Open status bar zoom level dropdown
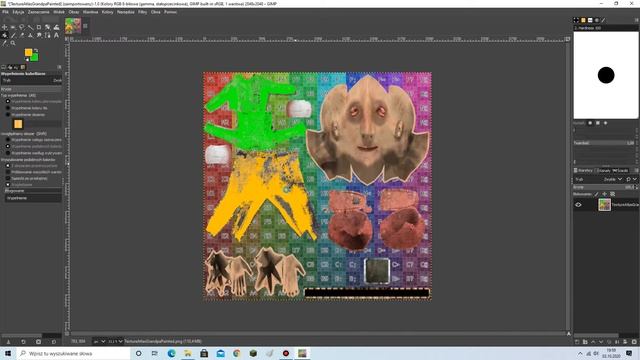The image size is (640, 360). click(x=116, y=341)
